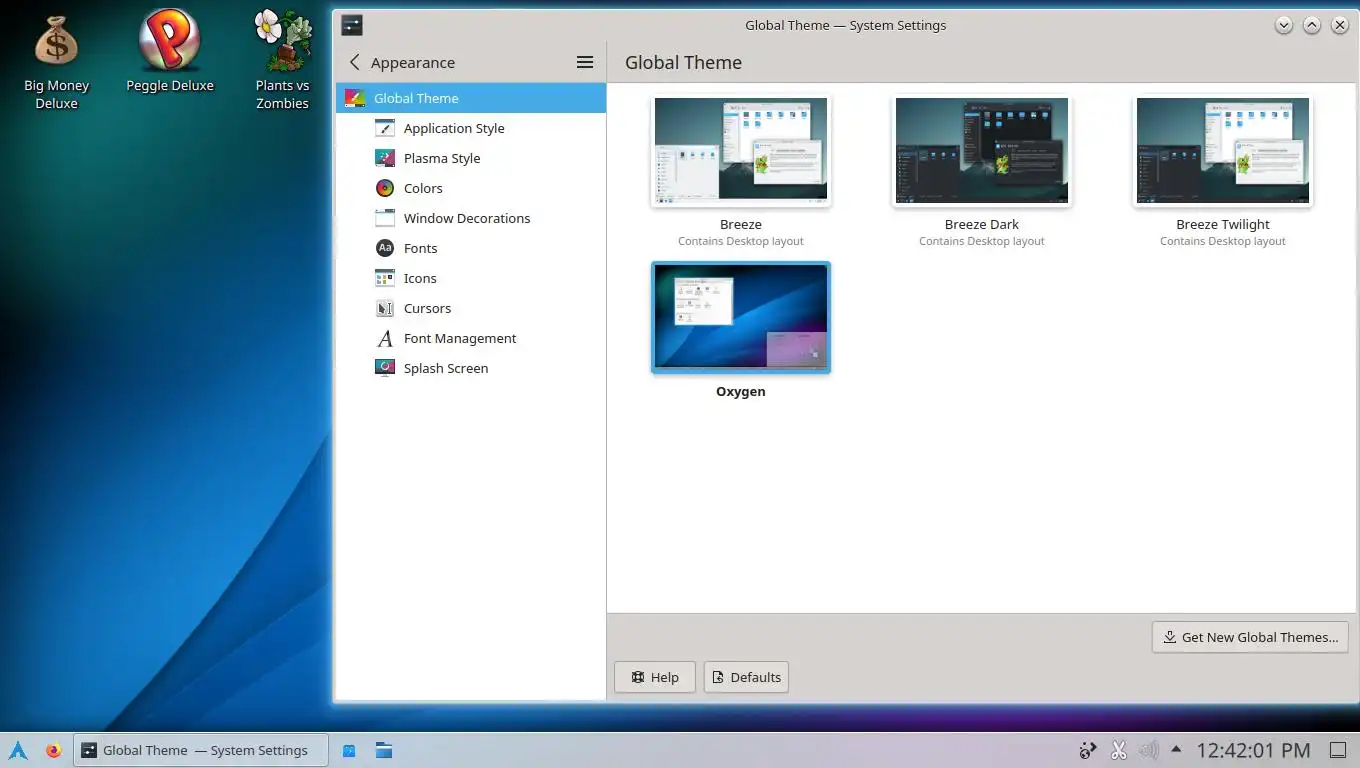Open the System Settings window menu icon

pyautogui.click(x=352, y=25)
